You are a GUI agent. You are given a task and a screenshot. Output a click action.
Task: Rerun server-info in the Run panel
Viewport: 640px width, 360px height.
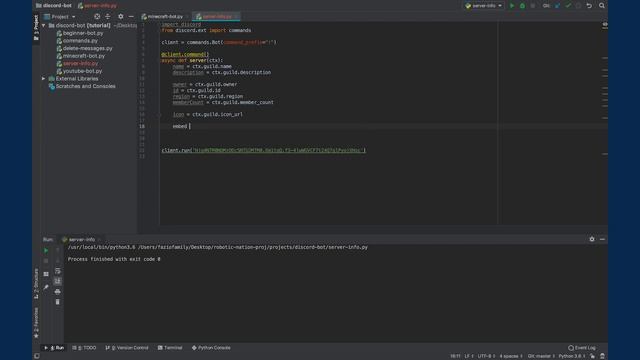point(46,250)
